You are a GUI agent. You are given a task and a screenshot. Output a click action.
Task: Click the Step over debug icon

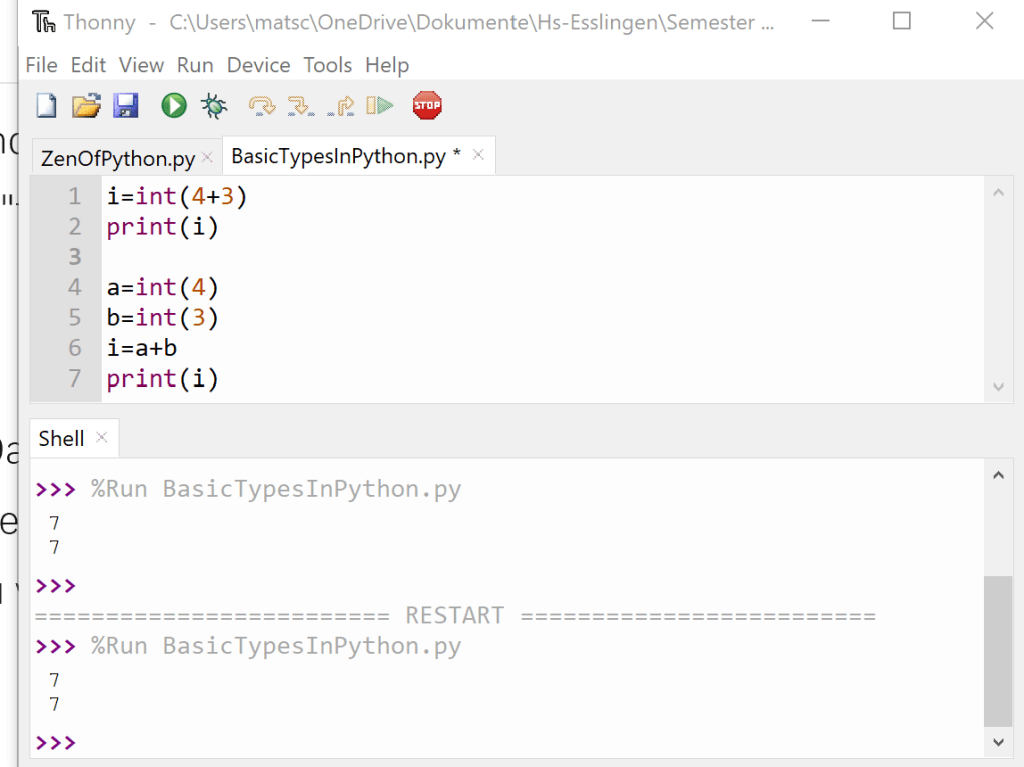pyautogui.click(x=262, y=105)
